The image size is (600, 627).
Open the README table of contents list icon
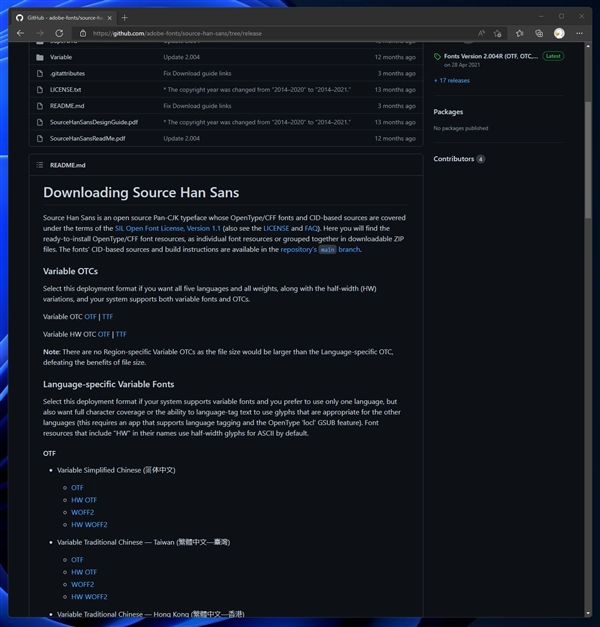click(x=40, y=165)
